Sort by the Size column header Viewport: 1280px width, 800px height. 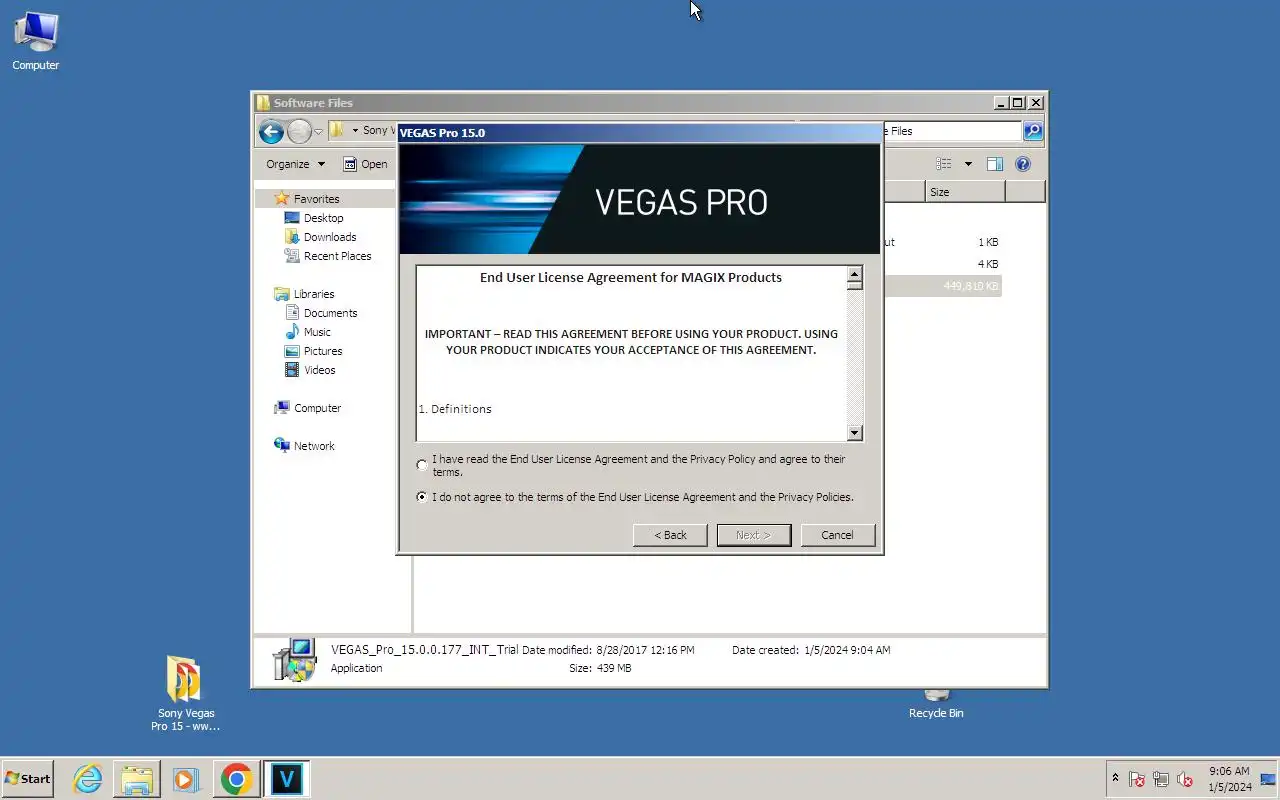pyautogui.click(x=965, y=192)
